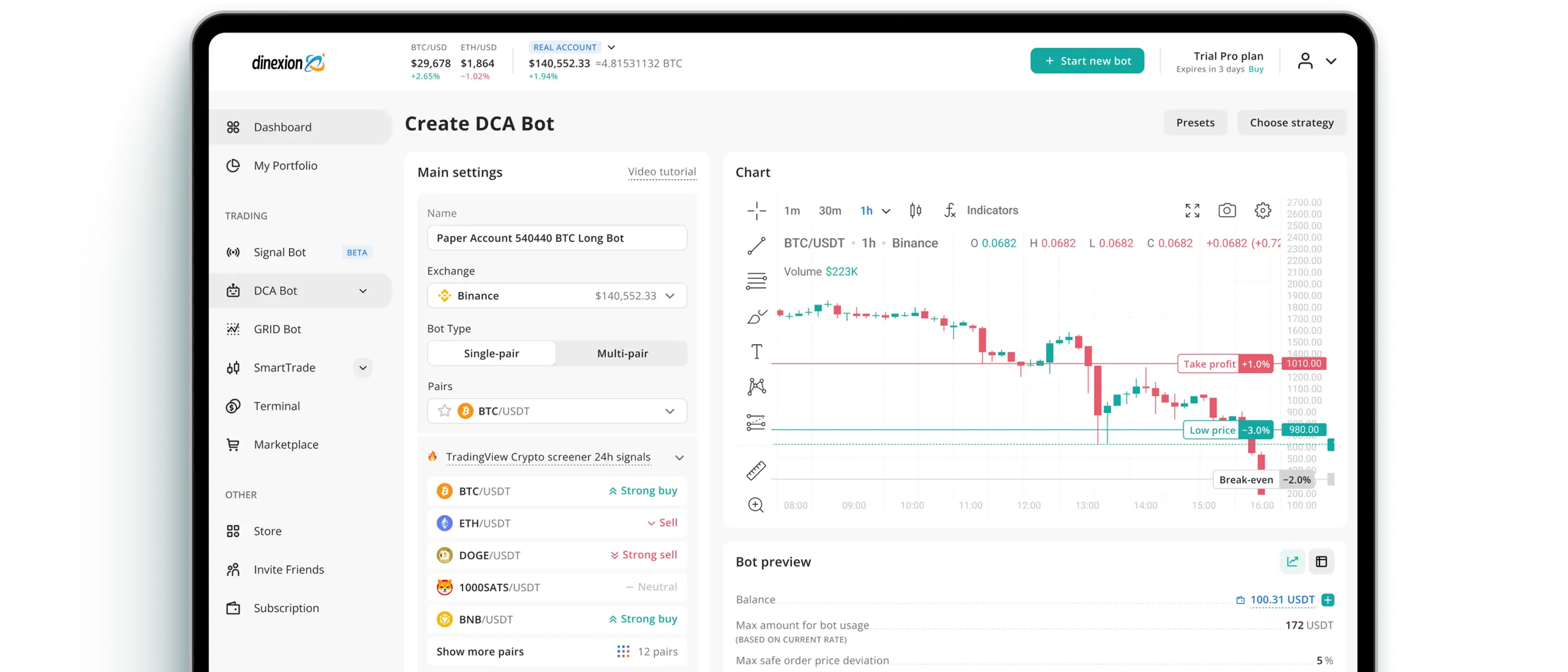Expand chart to fullscreen

pyautogui.click(x=1192, y=211)
